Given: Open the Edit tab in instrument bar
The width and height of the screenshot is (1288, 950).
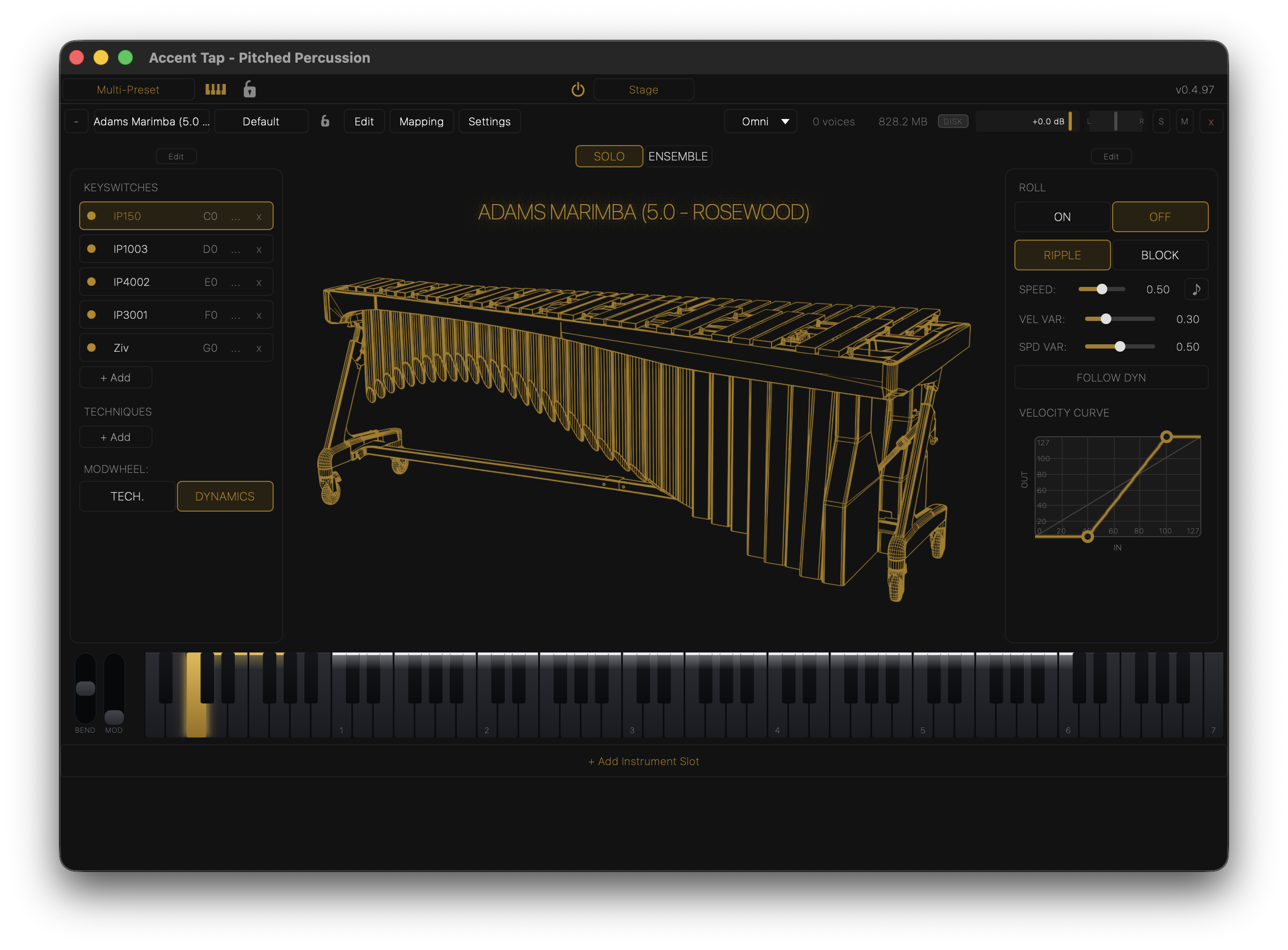Looking at the screenshot, I should click(364, 121).
